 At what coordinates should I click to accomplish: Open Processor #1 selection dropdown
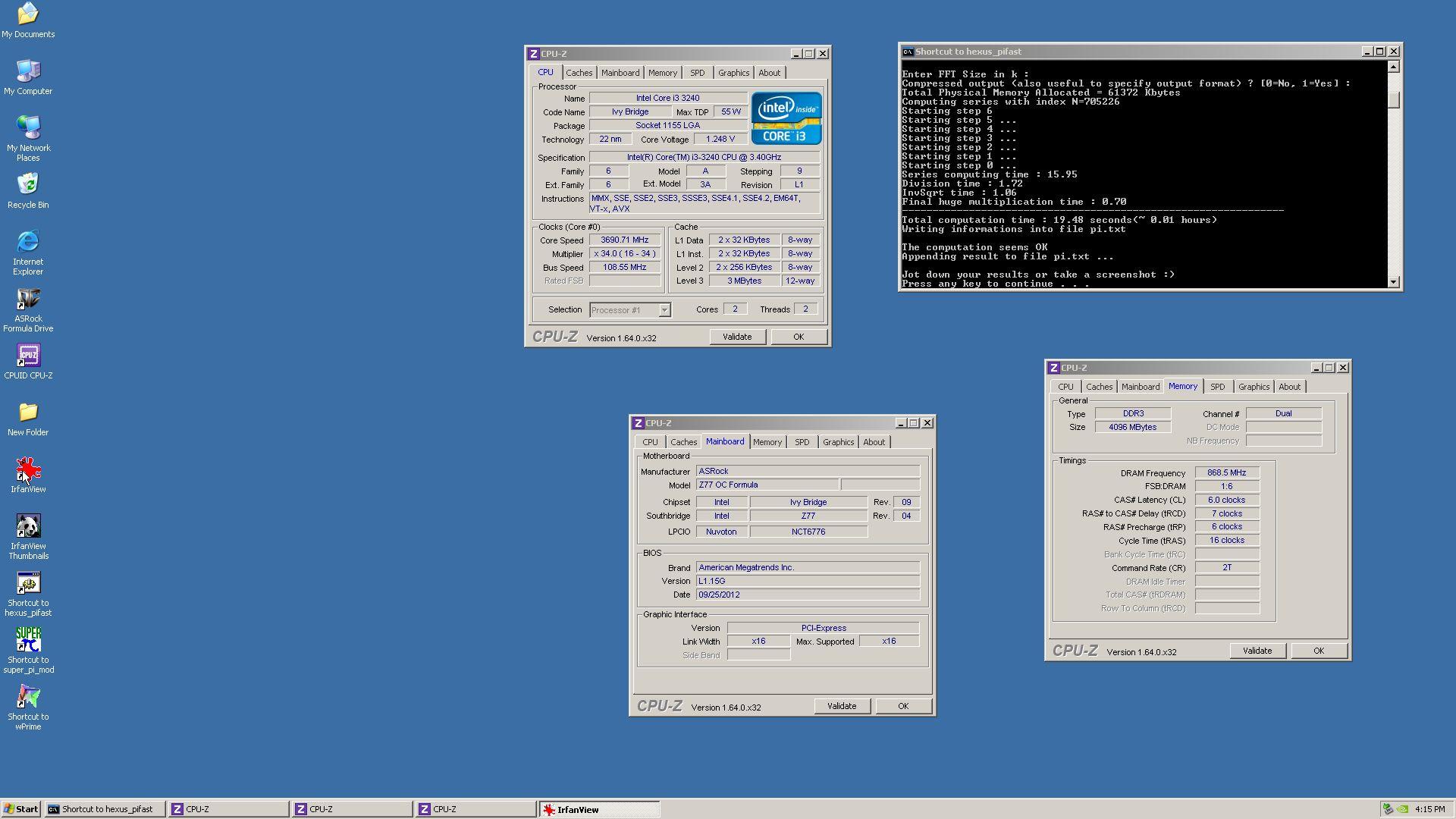point(664,310)
